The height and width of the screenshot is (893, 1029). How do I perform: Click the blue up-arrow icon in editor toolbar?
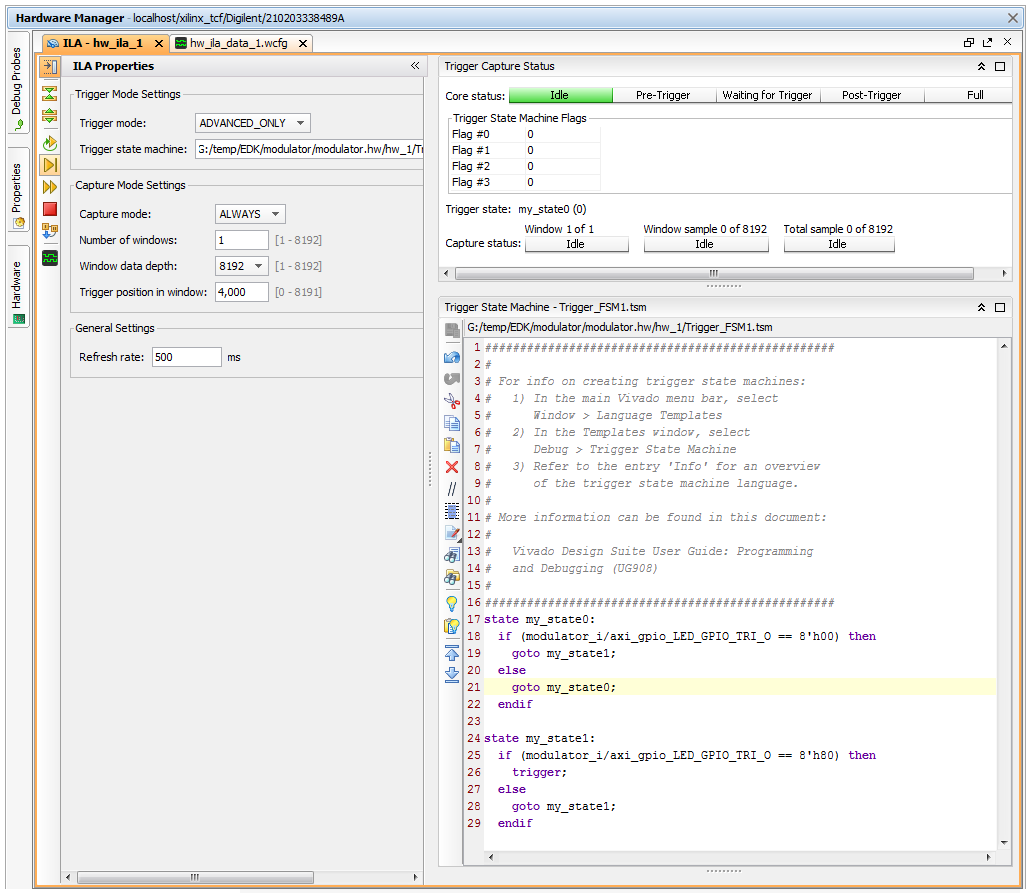452,653
